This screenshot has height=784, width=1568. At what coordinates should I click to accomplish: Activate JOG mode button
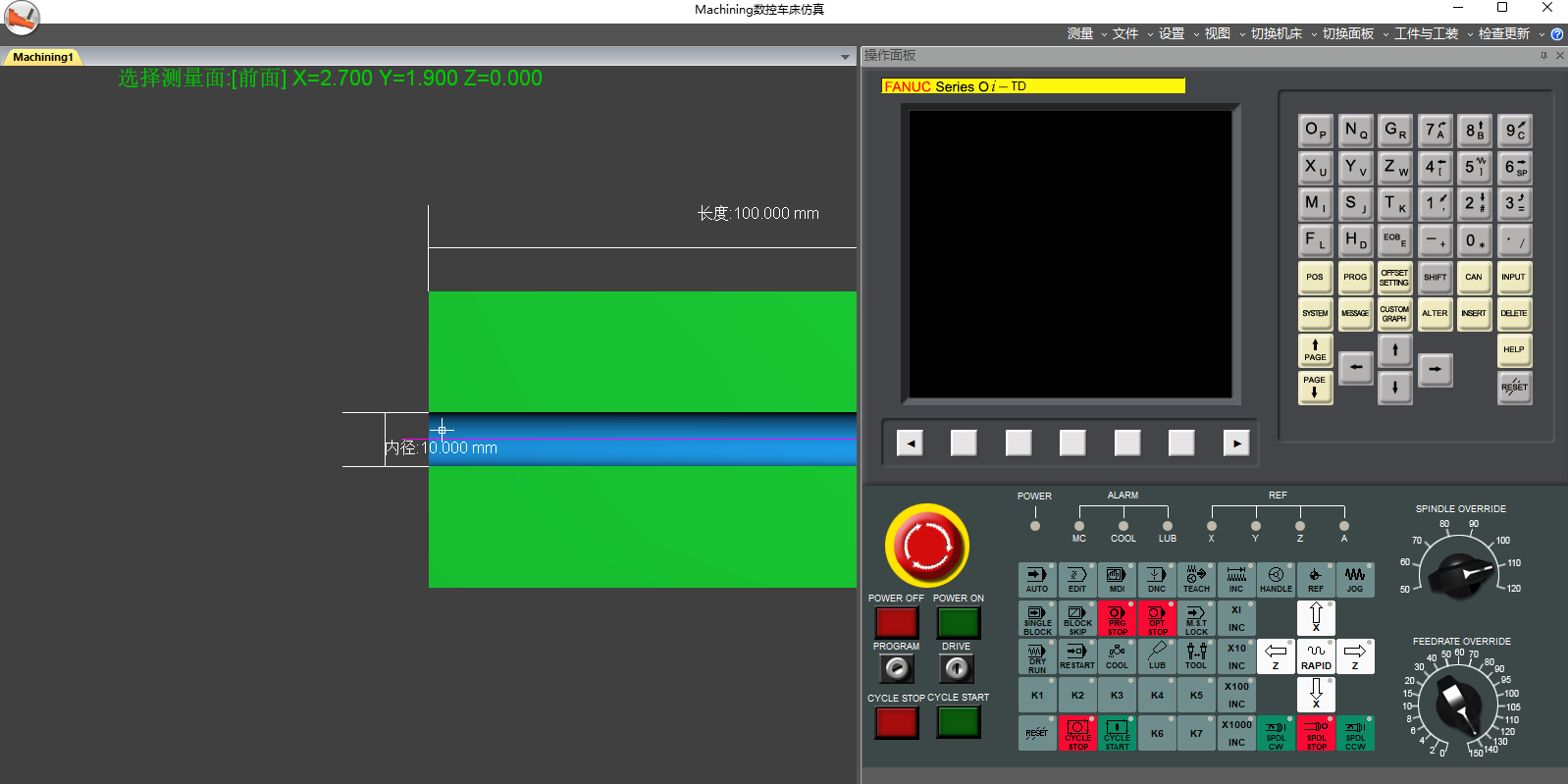pyautogui.click(x=1354, y=580)
